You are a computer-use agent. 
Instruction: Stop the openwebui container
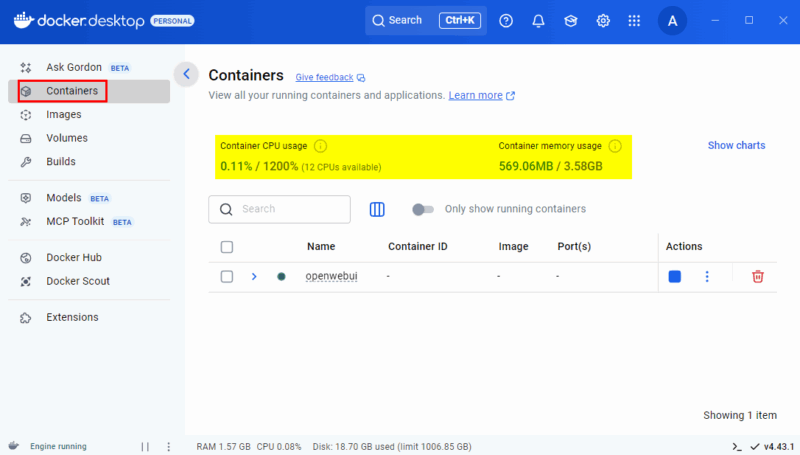pos(674,276)
